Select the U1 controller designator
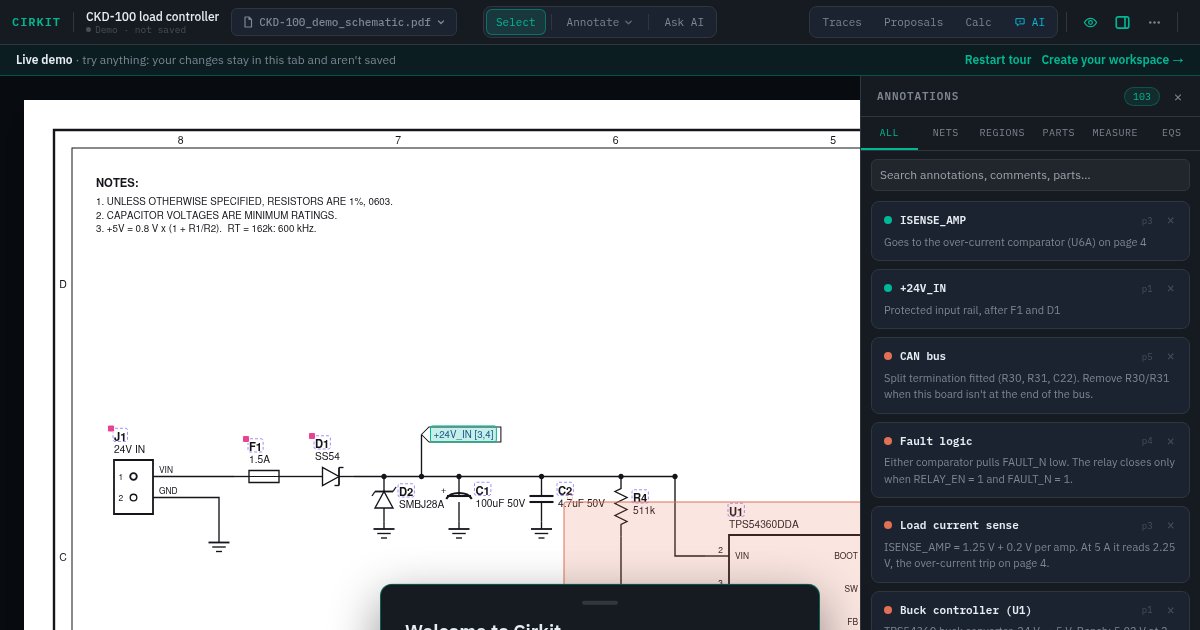This screenshot has width=1200, height=630. (x=736, y=511)
